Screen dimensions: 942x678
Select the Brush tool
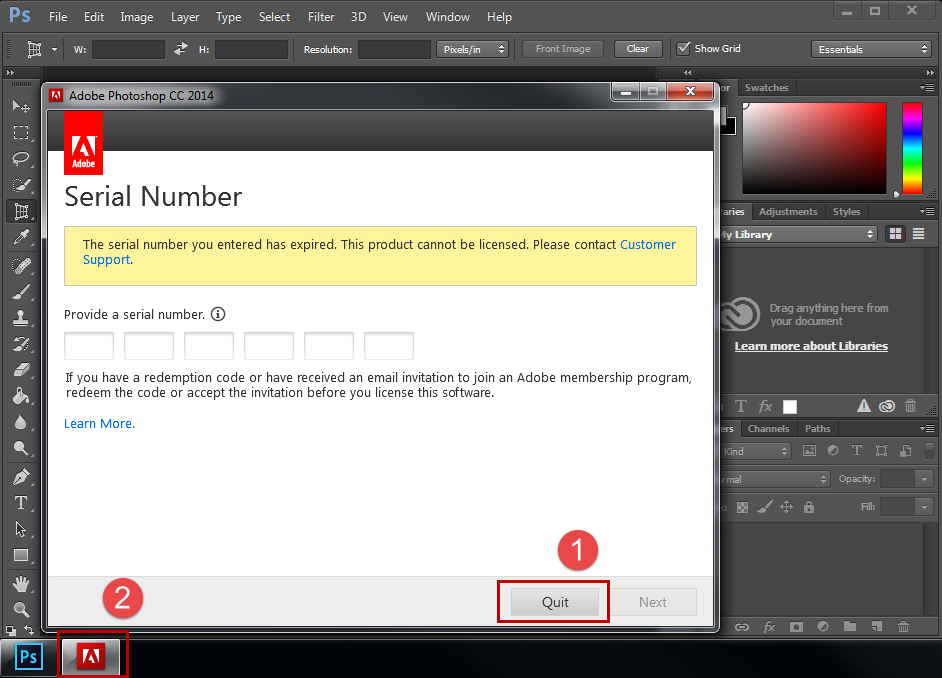coord(21,292)
